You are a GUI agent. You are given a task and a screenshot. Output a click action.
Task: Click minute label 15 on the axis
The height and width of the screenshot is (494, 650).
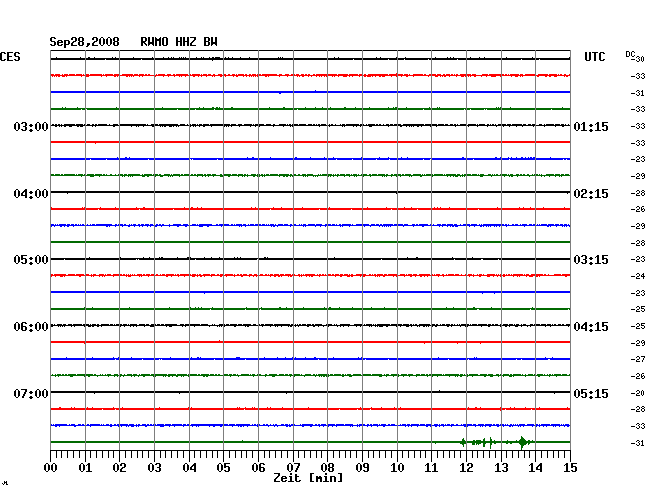[x=570, y=467]
